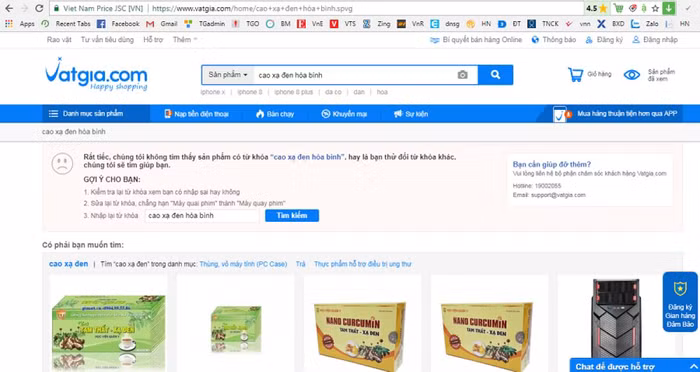The height and width of the screenshot is (372, 700).
Task: Click the browser back arrow
Action: coord(9,8)
